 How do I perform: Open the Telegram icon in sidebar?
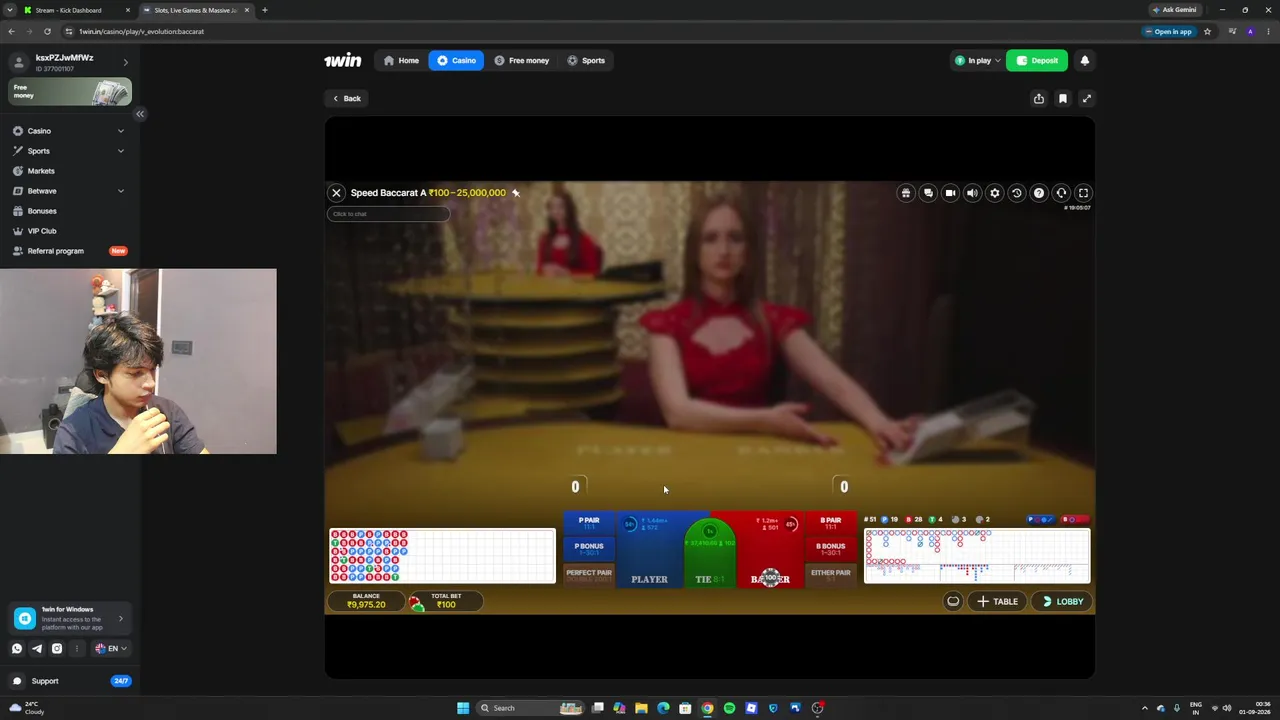pos(37,649)
